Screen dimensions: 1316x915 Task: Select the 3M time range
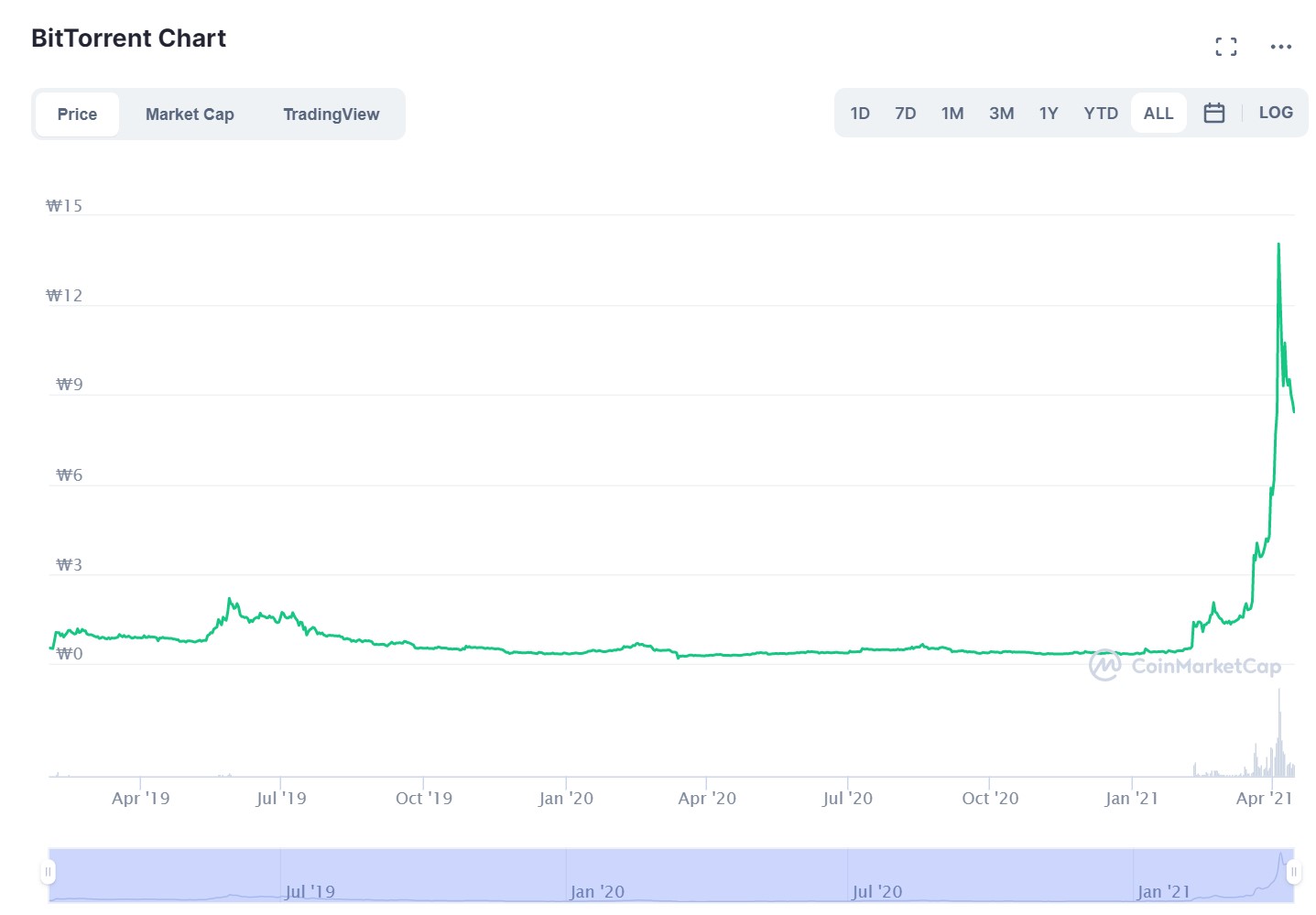(x=1001, y=114)
